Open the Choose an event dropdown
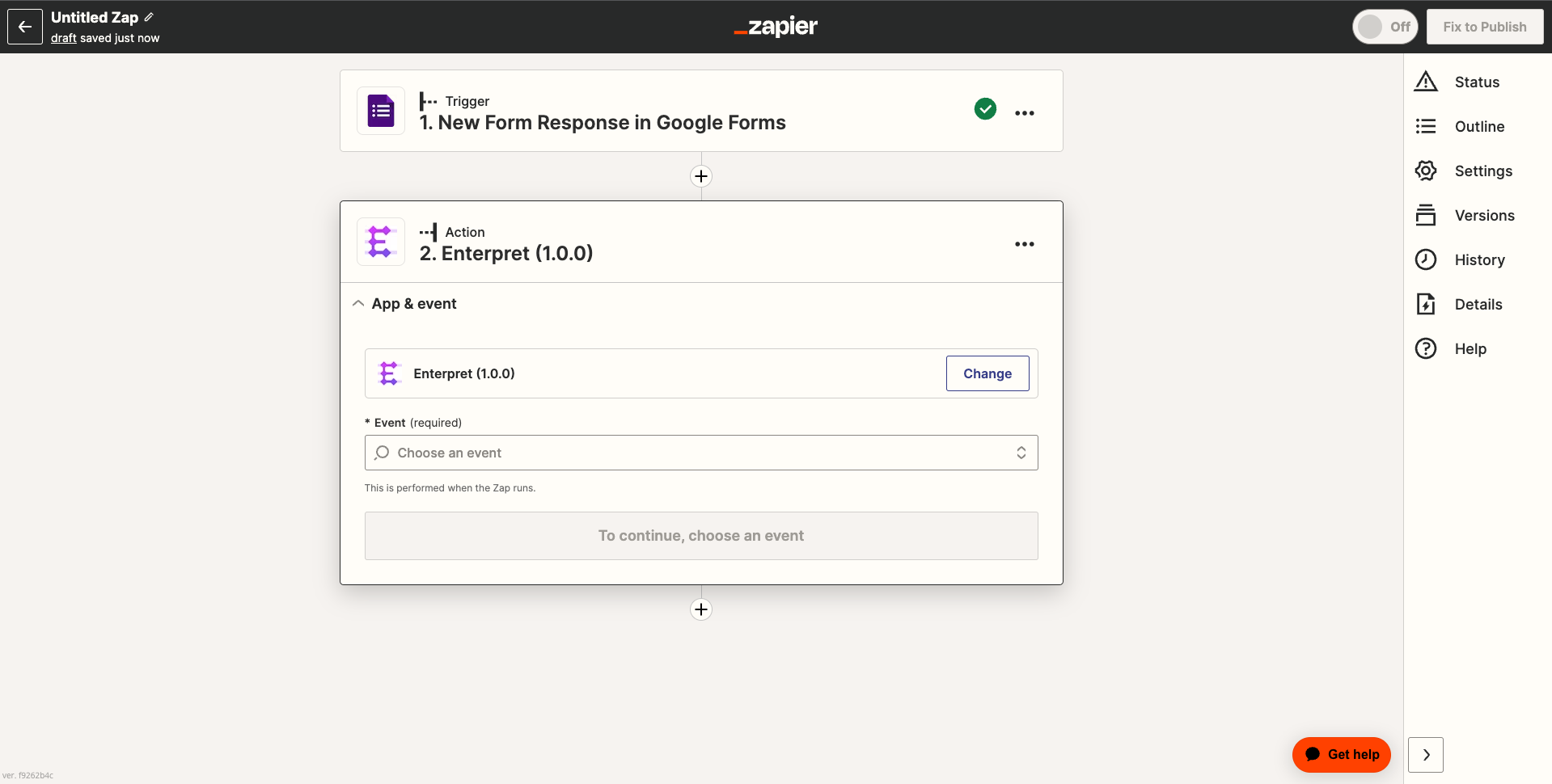Viewport: 1552px width, 784px height. (701, 453)
